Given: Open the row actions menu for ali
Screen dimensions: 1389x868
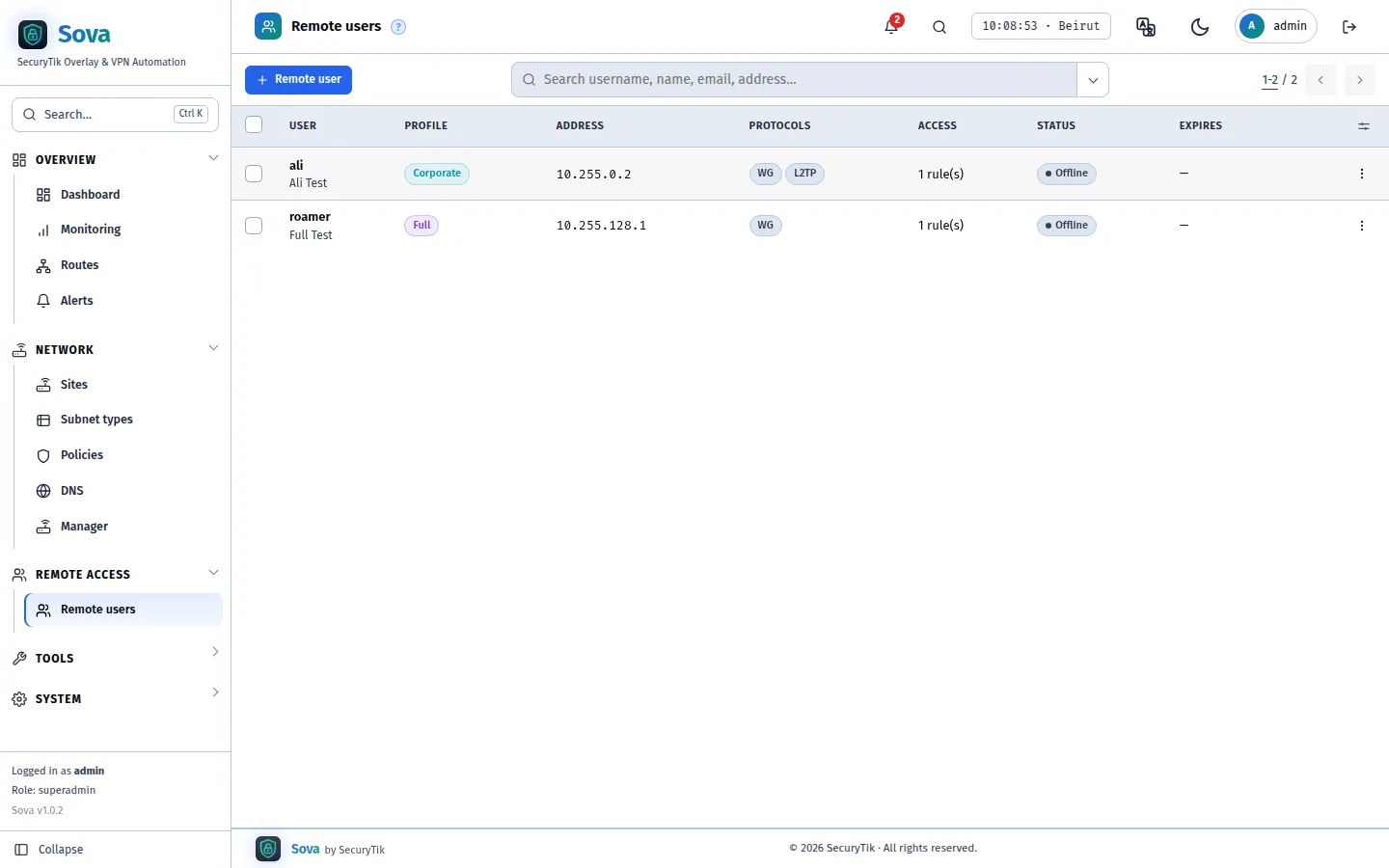Looking at the screenshot, I should pyautogui.click(x=1362, y=174).
